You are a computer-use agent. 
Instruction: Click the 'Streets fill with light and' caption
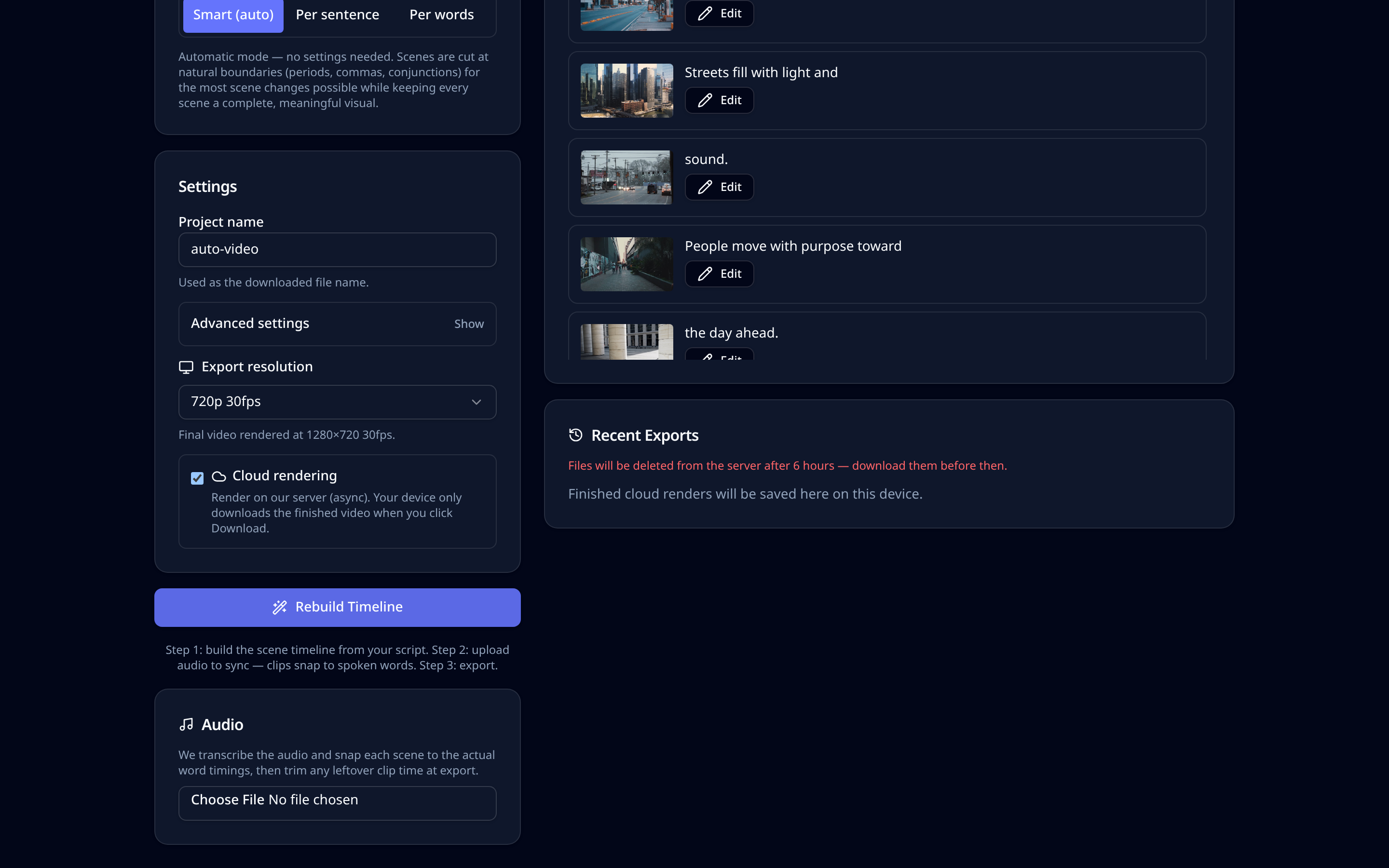(761, 72)
